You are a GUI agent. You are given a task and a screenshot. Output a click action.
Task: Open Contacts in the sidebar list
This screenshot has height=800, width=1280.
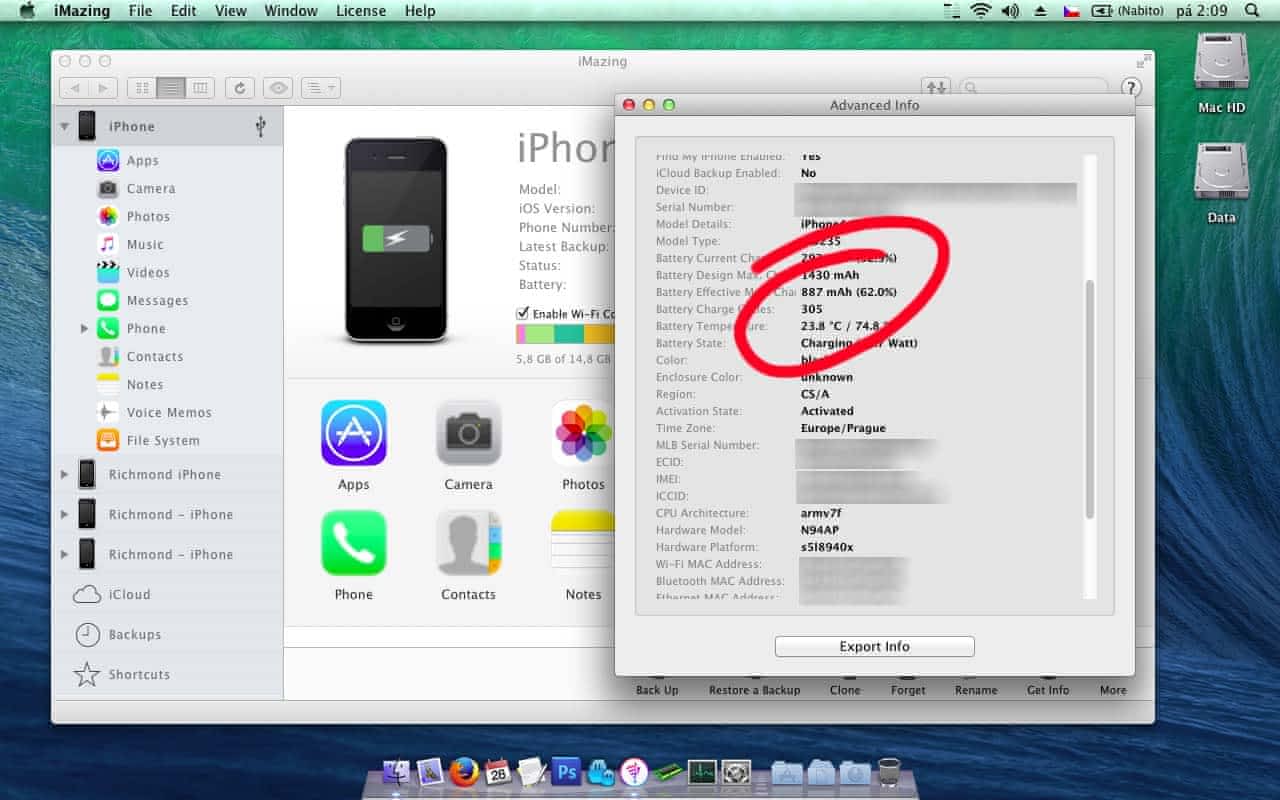(154, 356)
